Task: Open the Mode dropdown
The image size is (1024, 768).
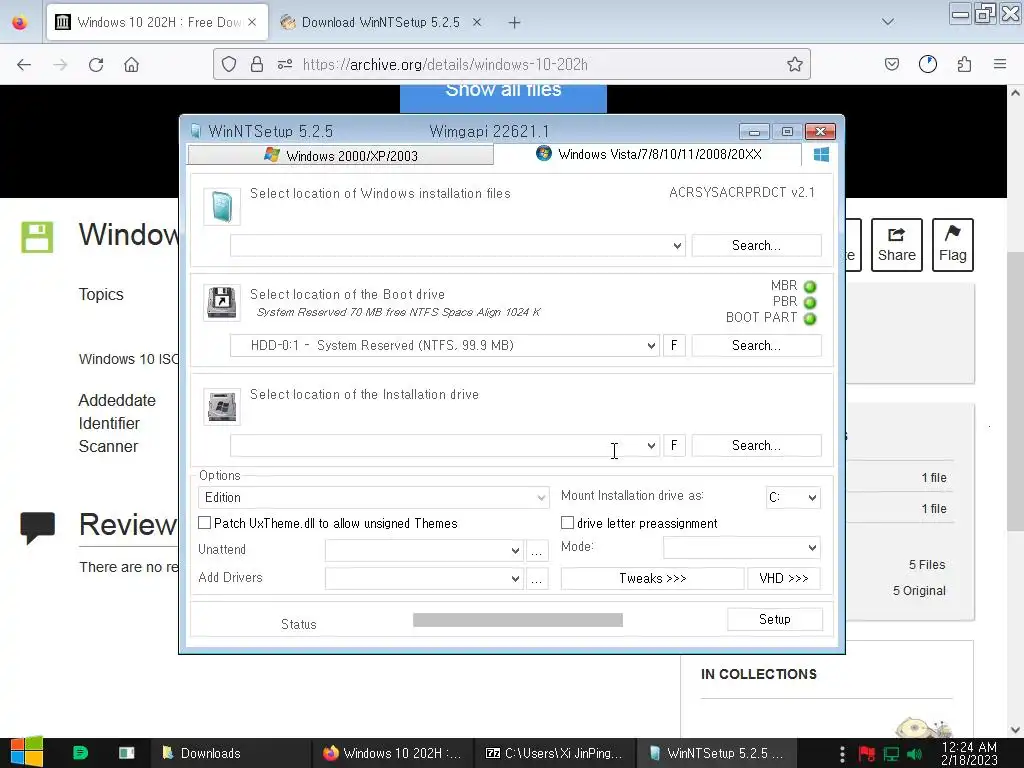Action: (741, 547)
